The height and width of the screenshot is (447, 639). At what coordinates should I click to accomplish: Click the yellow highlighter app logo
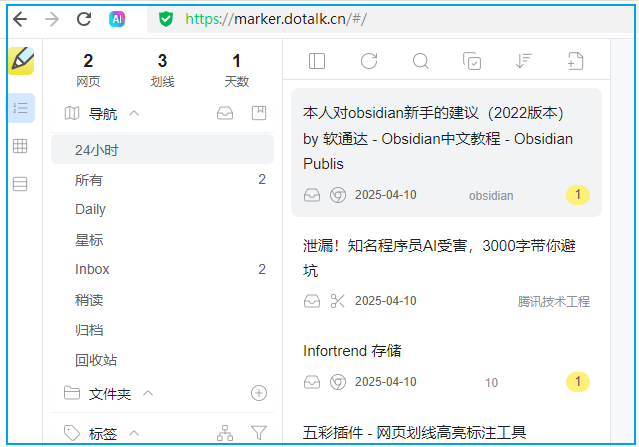(21, 61)
